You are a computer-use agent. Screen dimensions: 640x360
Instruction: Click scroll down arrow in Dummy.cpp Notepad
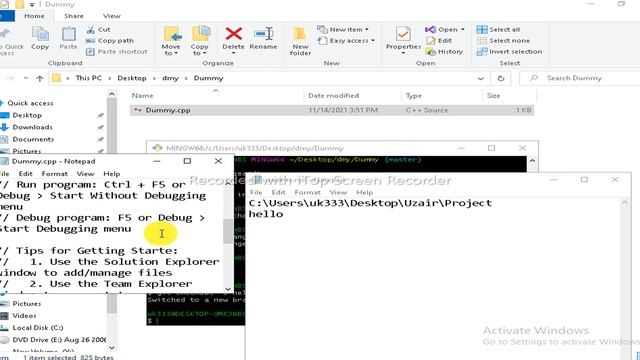click(228, 289)
